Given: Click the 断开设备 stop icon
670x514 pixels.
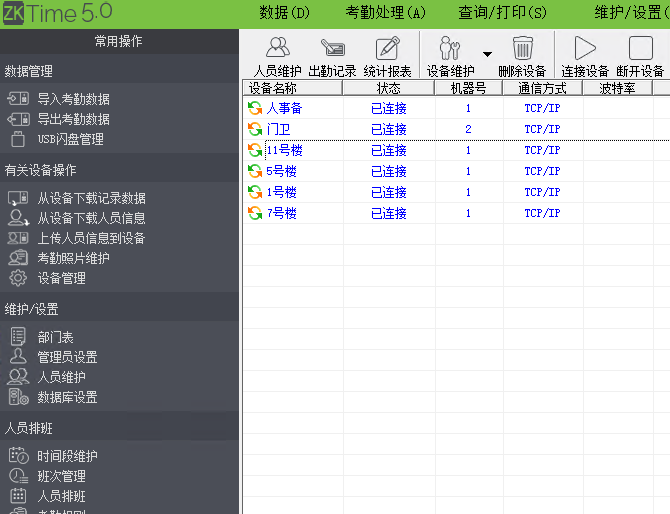Looking at the screenshot, I should (x=640, y=49).
